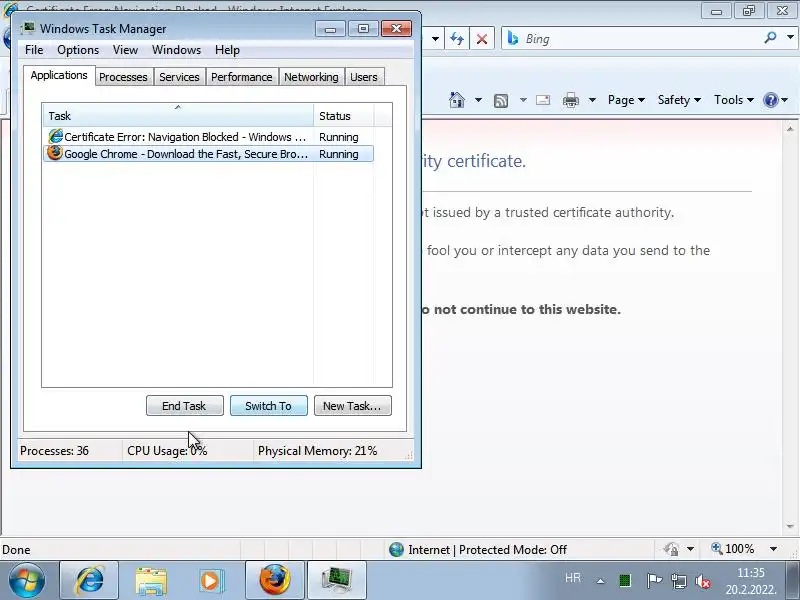800x600 pixels.
Task: Click the IE page scrollbar up arrow
Action: click(x=790, y=129)
